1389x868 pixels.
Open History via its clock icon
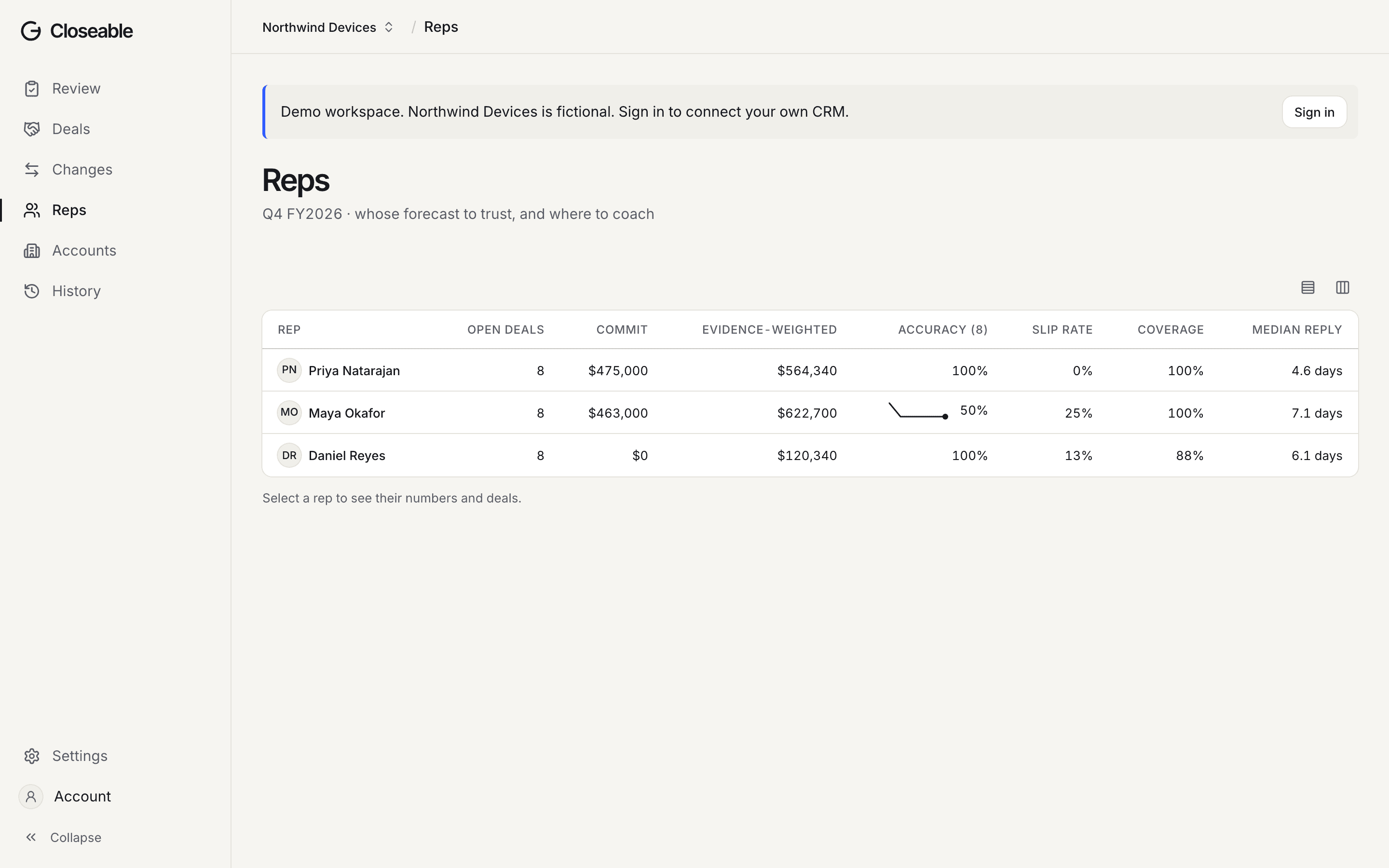31,291
